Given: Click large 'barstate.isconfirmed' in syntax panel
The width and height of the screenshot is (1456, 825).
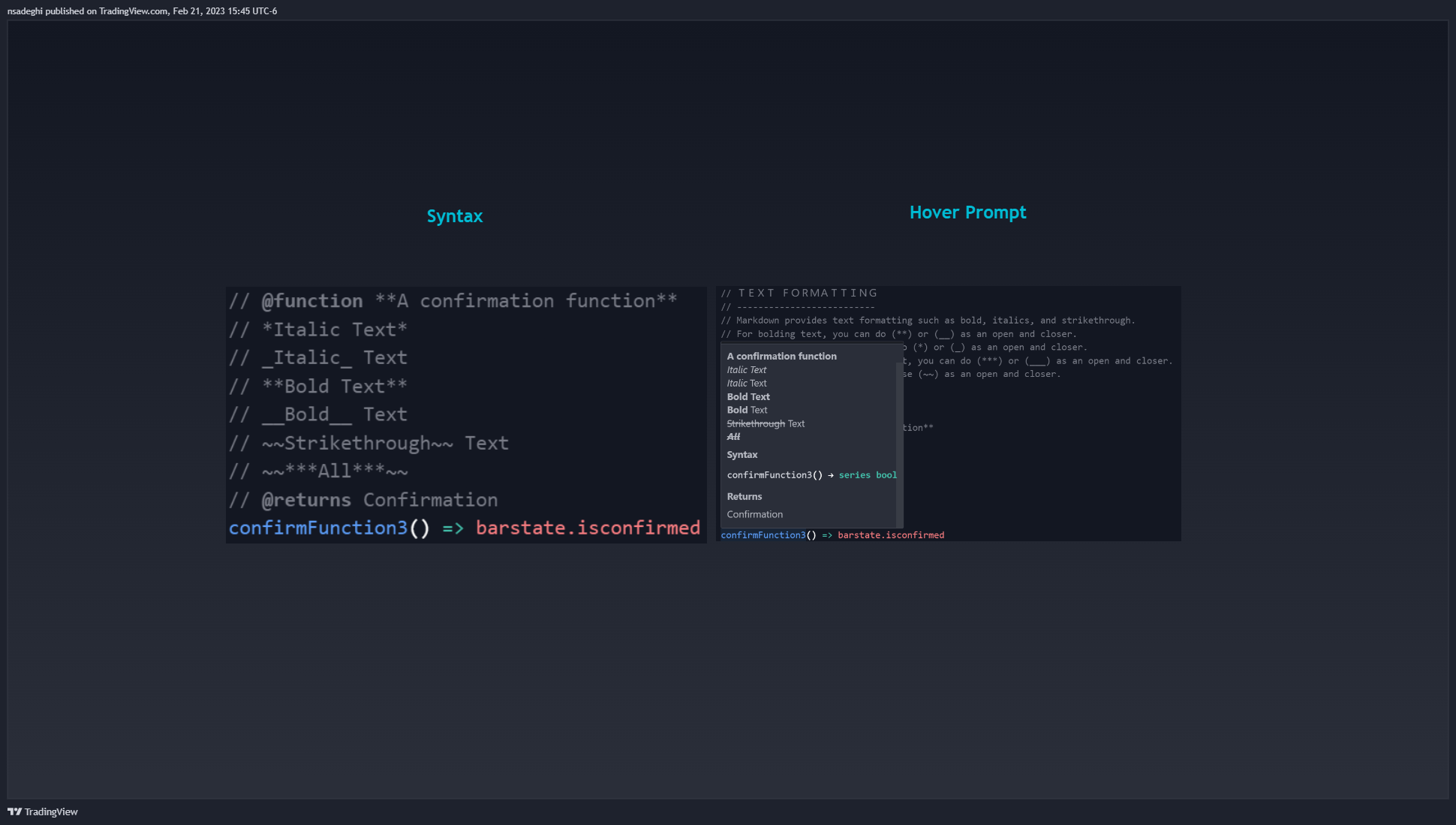Looking at the screenshot, I should (588, 528).
